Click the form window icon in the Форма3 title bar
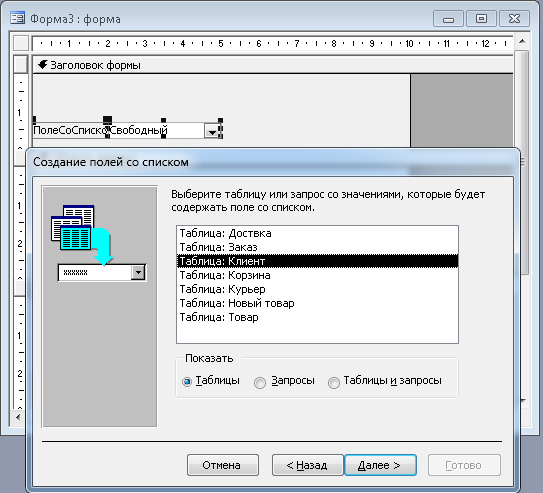The height and width of the screenshot is (493, 543). [x=17, y=18]
